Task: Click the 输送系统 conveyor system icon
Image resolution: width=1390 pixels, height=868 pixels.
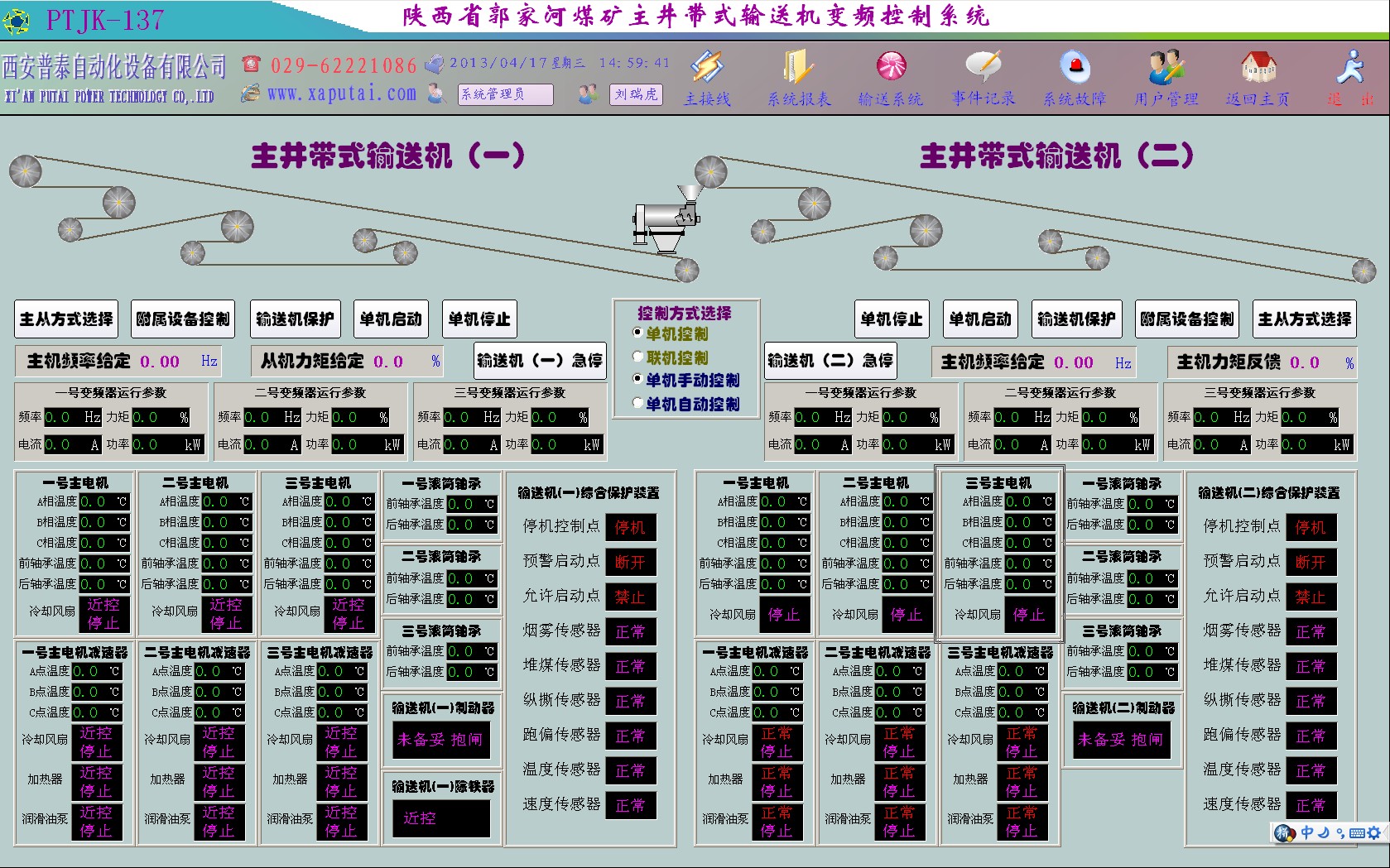Action: (x=891, y=68)
